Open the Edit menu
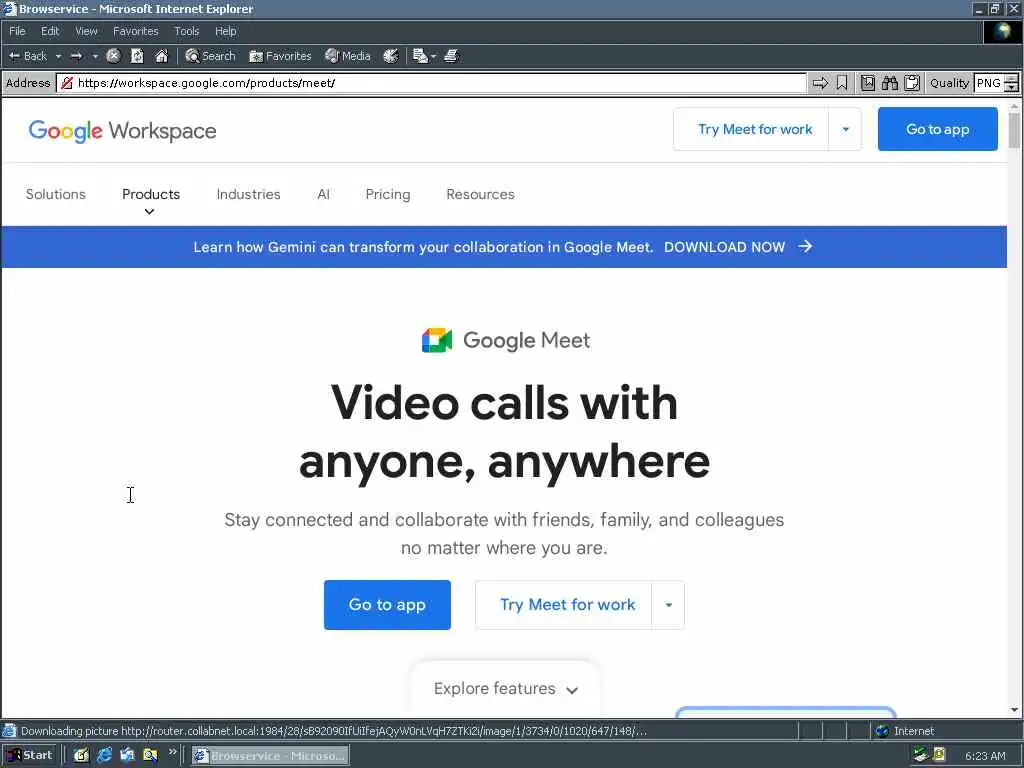Viewport: 1024px width, 768px height. click(50, 31)
